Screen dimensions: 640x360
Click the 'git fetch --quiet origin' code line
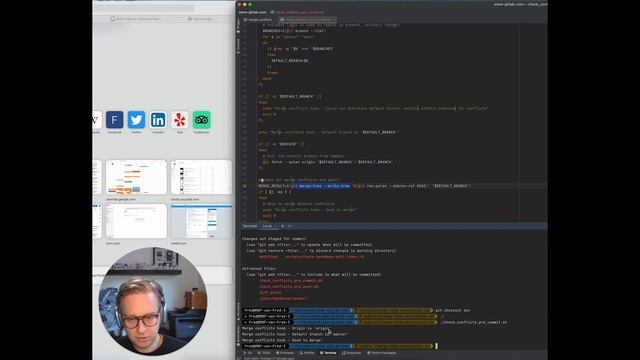[x=327, y=162]
